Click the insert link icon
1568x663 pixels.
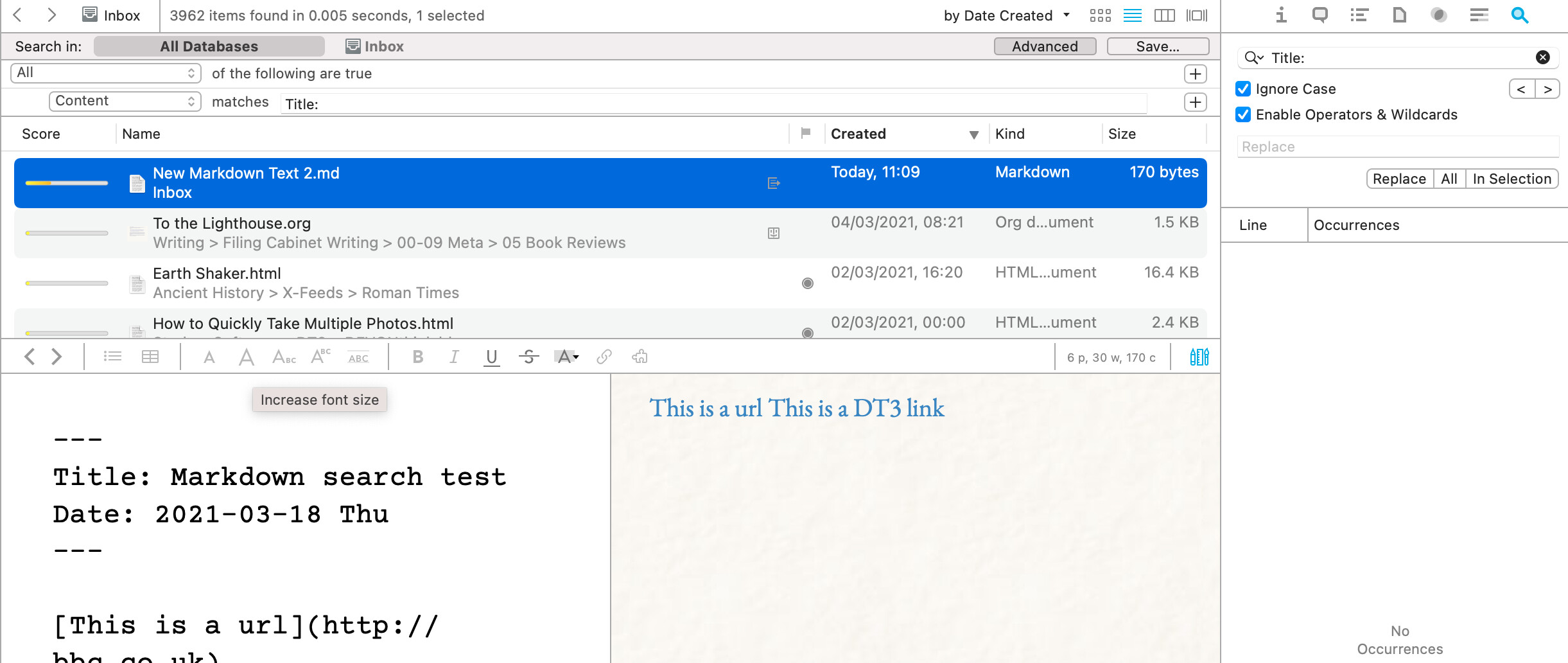[x=604, y=357]
